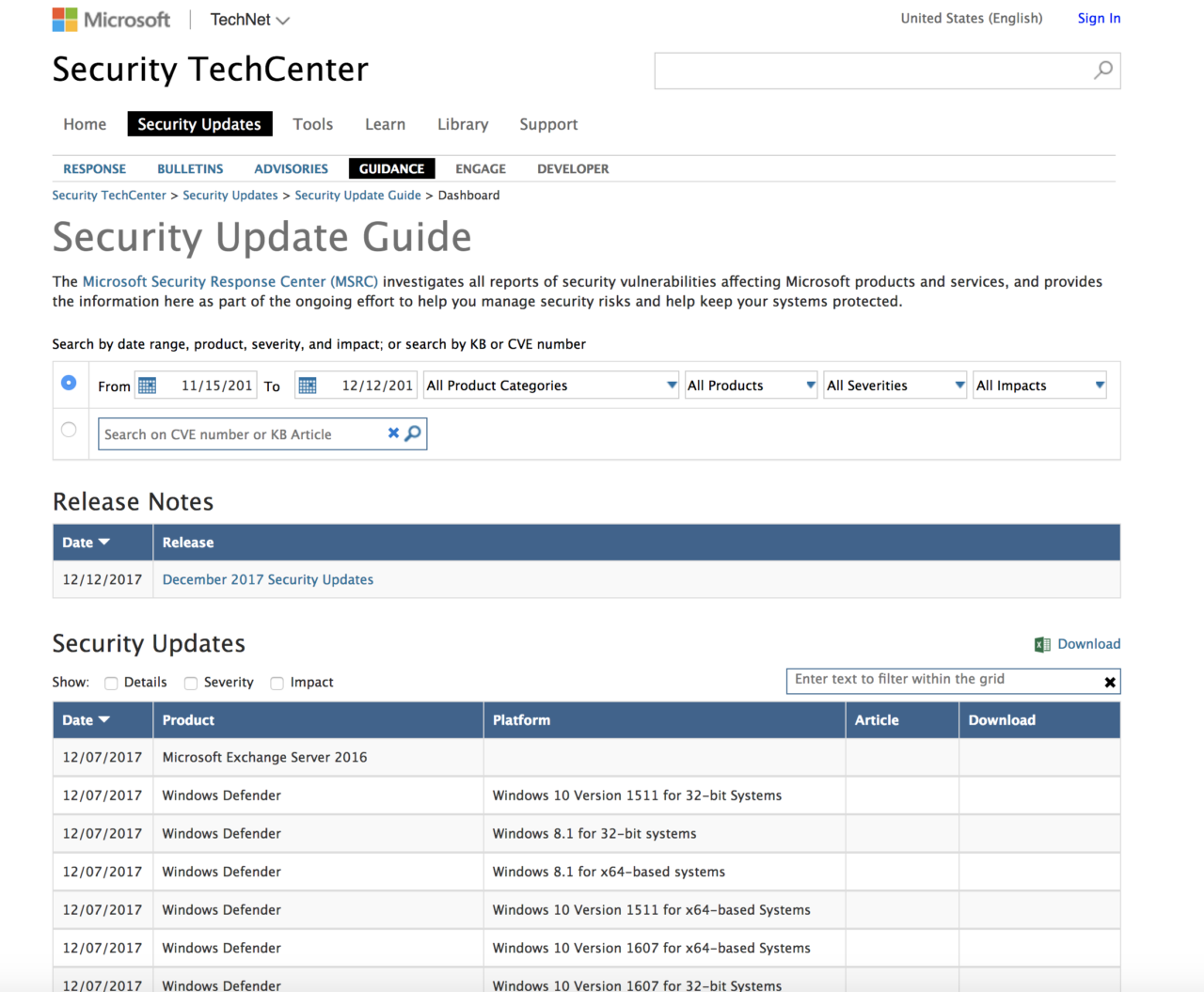This screenshot has width=1204, height=992.
Task: Open December 2017 Security Updates link
Action: click(x=268, y=580)
